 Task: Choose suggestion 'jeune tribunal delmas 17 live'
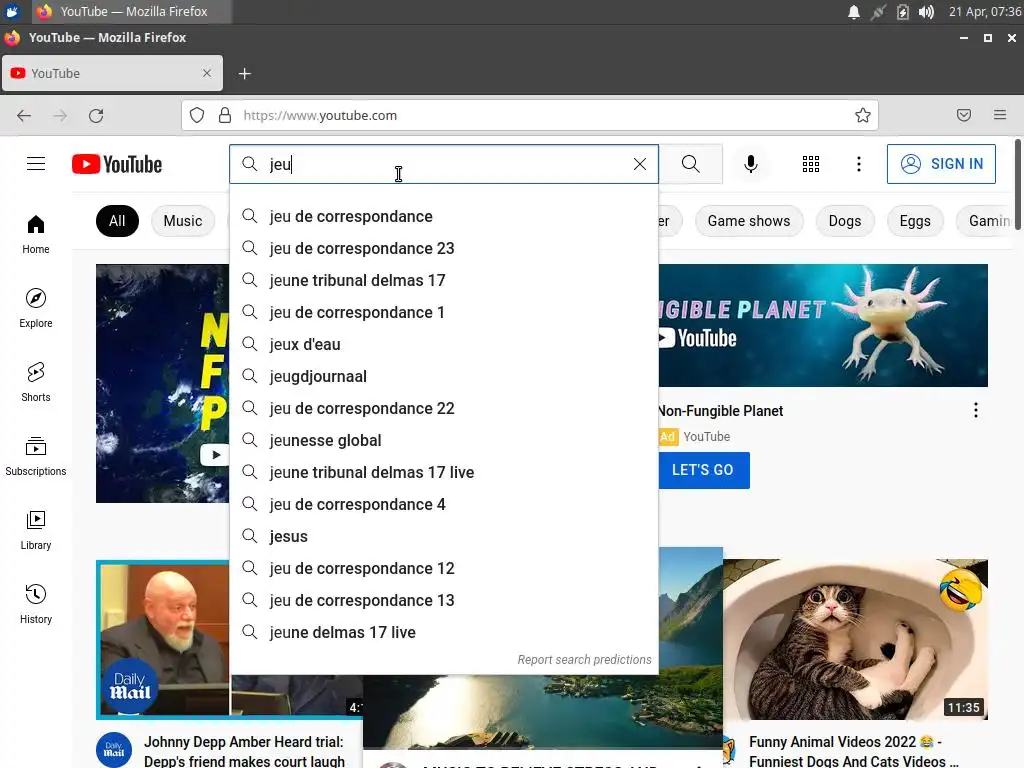pos(444,472)
